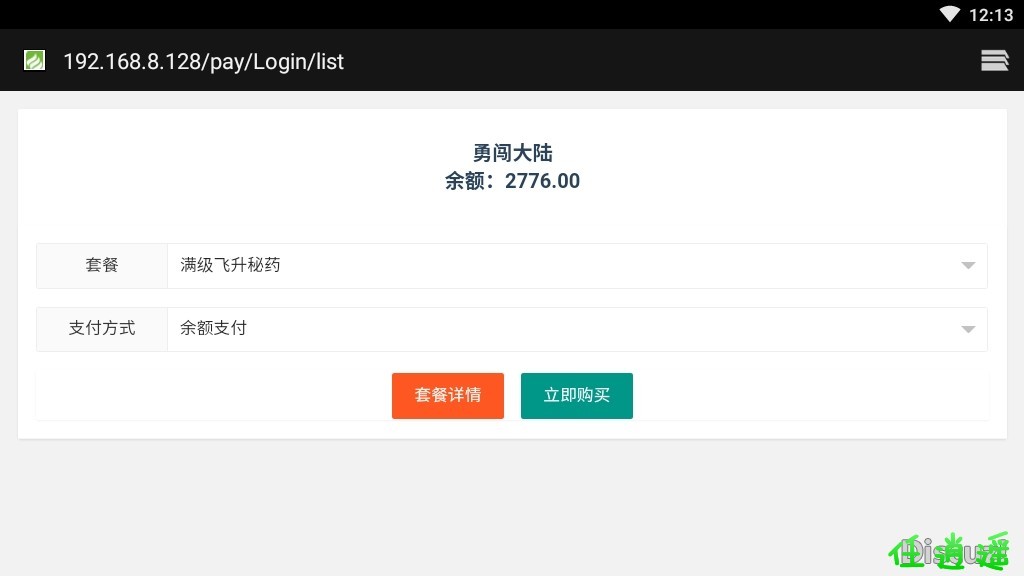Tap the Wi-Fi signal status icon

coord(950,14)
